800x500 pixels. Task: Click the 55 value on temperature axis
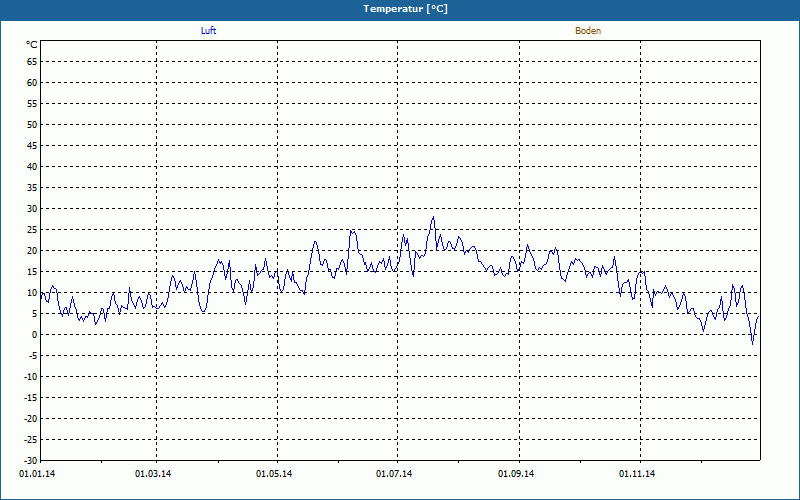click(x=32, y=104)
